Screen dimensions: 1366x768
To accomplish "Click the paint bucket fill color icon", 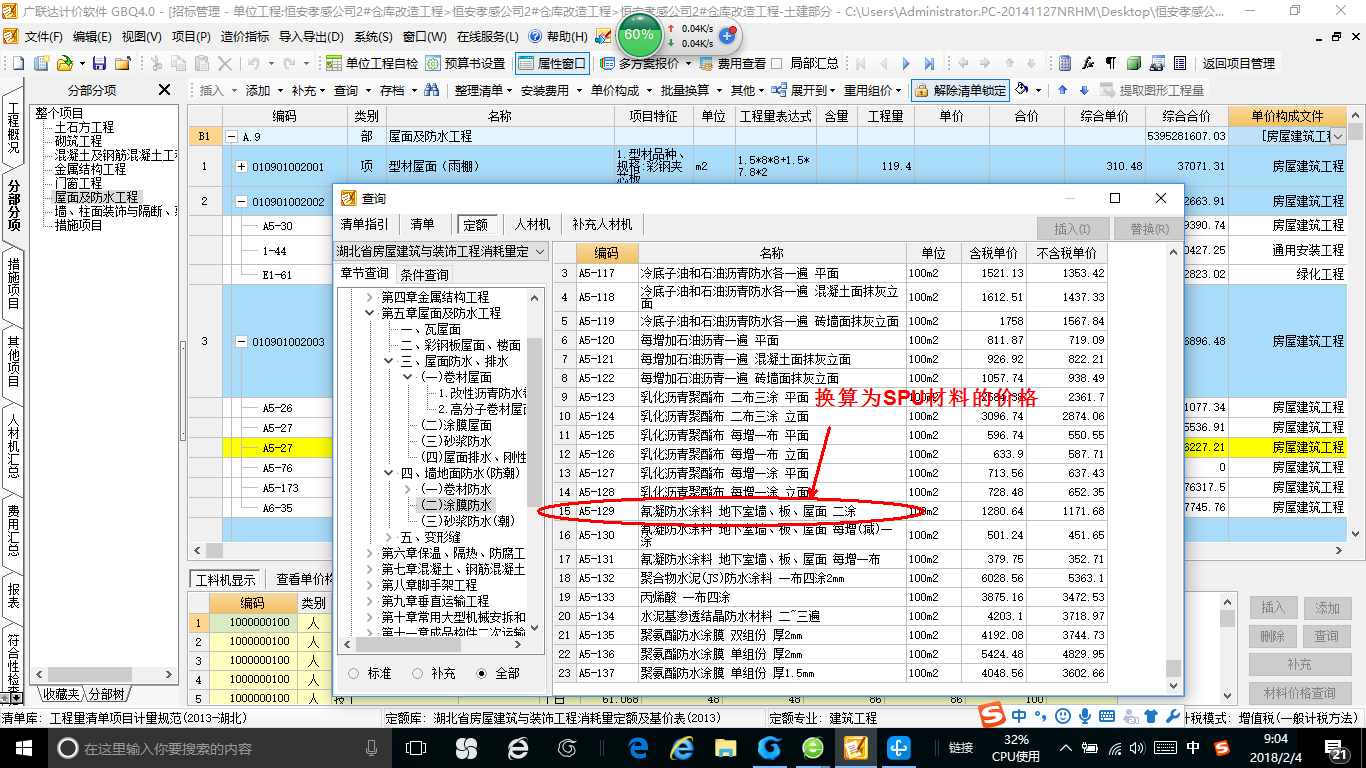I will tap(1022, 89).
